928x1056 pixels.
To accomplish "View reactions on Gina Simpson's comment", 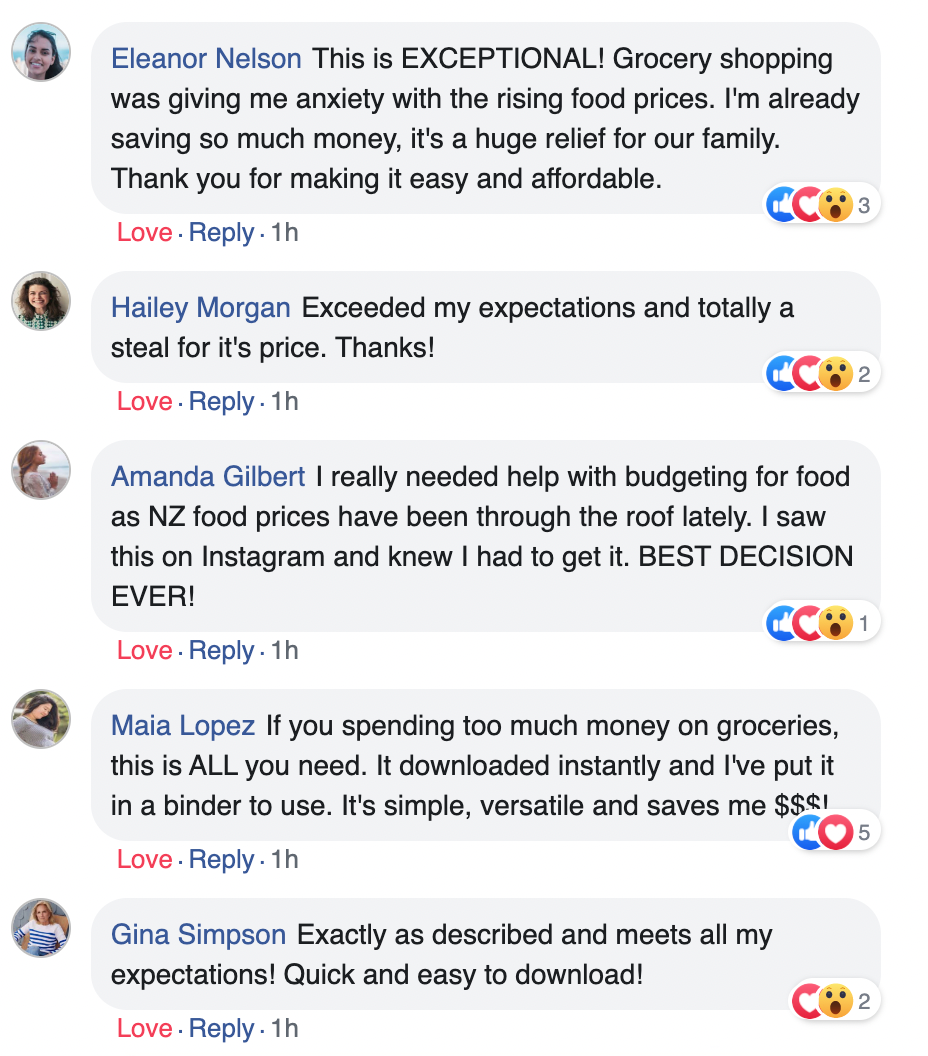I will click(834, 1001).
